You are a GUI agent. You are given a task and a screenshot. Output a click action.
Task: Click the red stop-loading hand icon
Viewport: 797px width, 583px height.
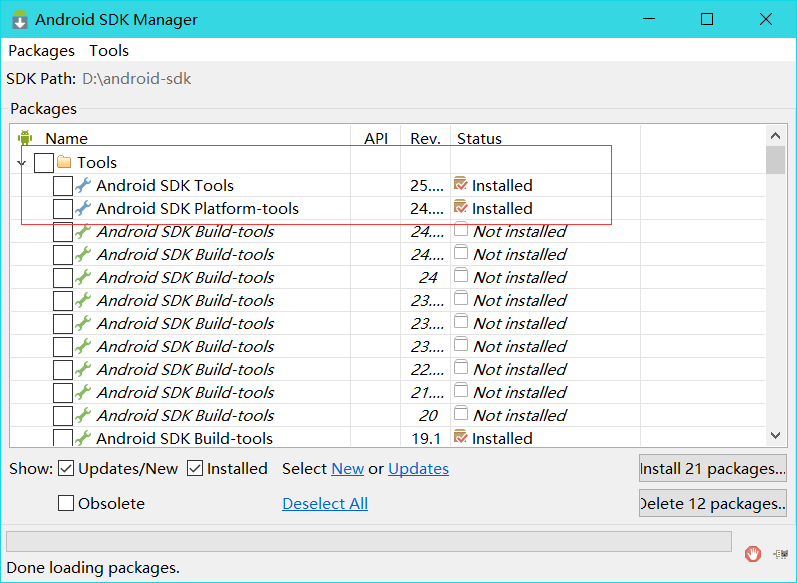click(752, 553)
